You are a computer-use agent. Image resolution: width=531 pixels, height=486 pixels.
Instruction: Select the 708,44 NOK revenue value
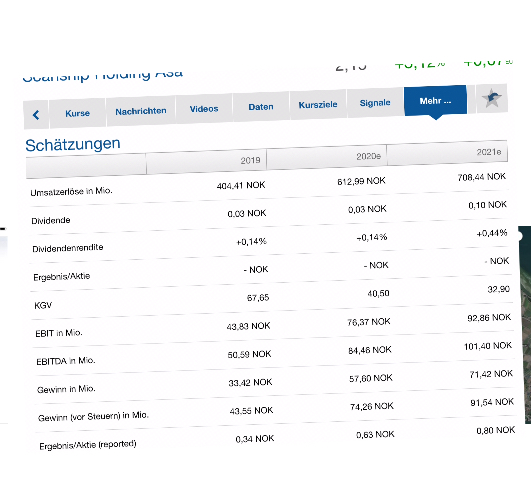point(482,177)
